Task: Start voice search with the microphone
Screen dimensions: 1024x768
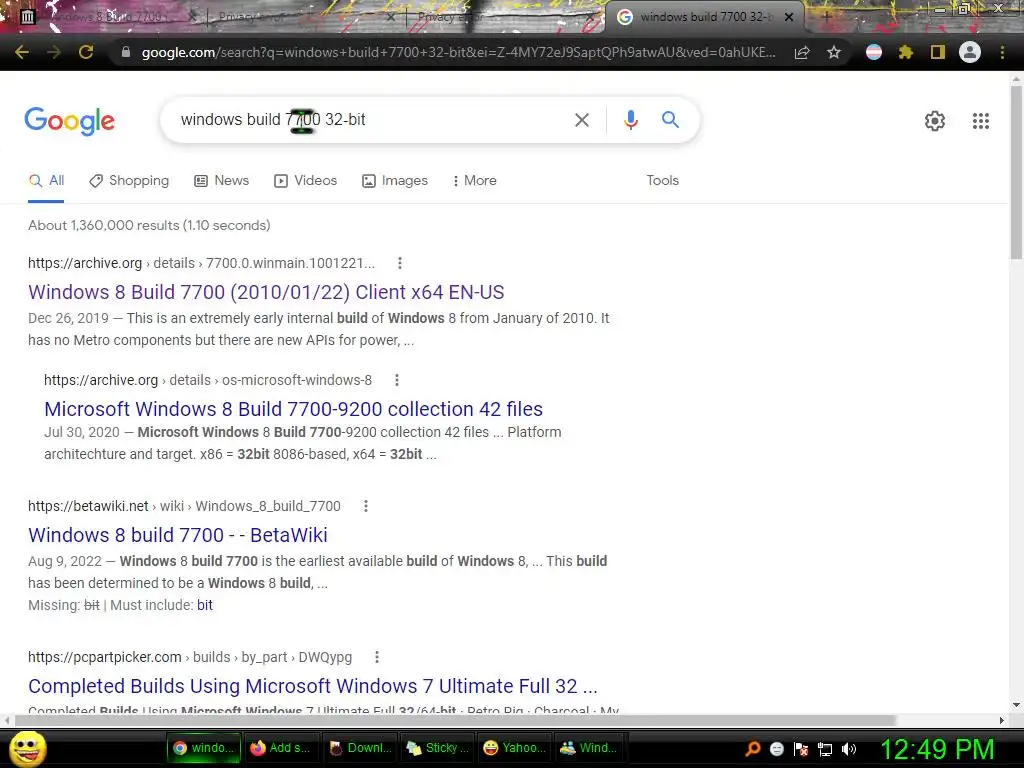Action: (x=630, y=120)
